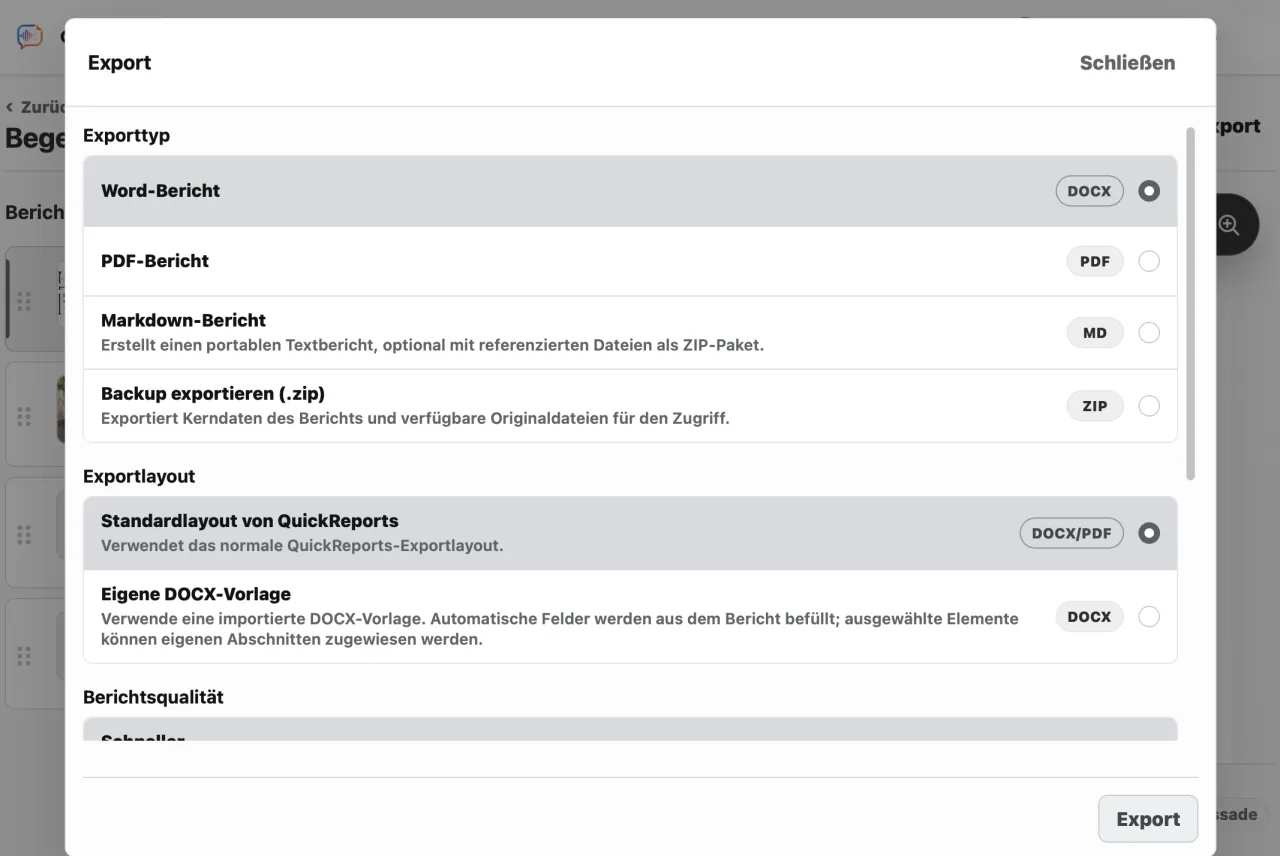Select the Schneller quality option row

click(x=630, y=730)
